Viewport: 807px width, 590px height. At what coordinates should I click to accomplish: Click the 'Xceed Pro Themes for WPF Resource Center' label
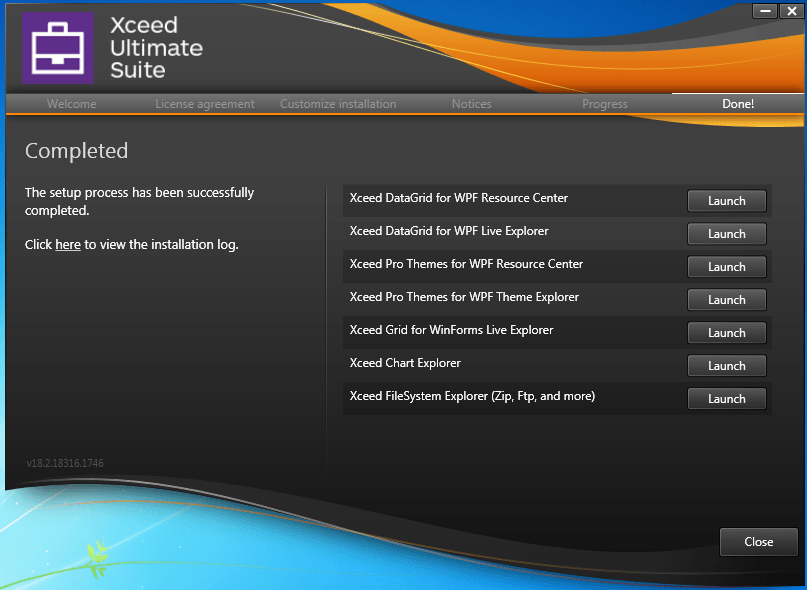[466, 264]
